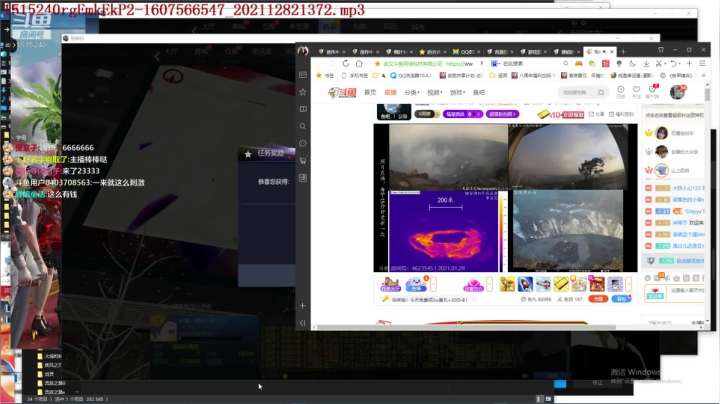This screenshot has width=720, height=404.
Task: Expand the 分类 navigation dropdown
Action: point(412,92)
